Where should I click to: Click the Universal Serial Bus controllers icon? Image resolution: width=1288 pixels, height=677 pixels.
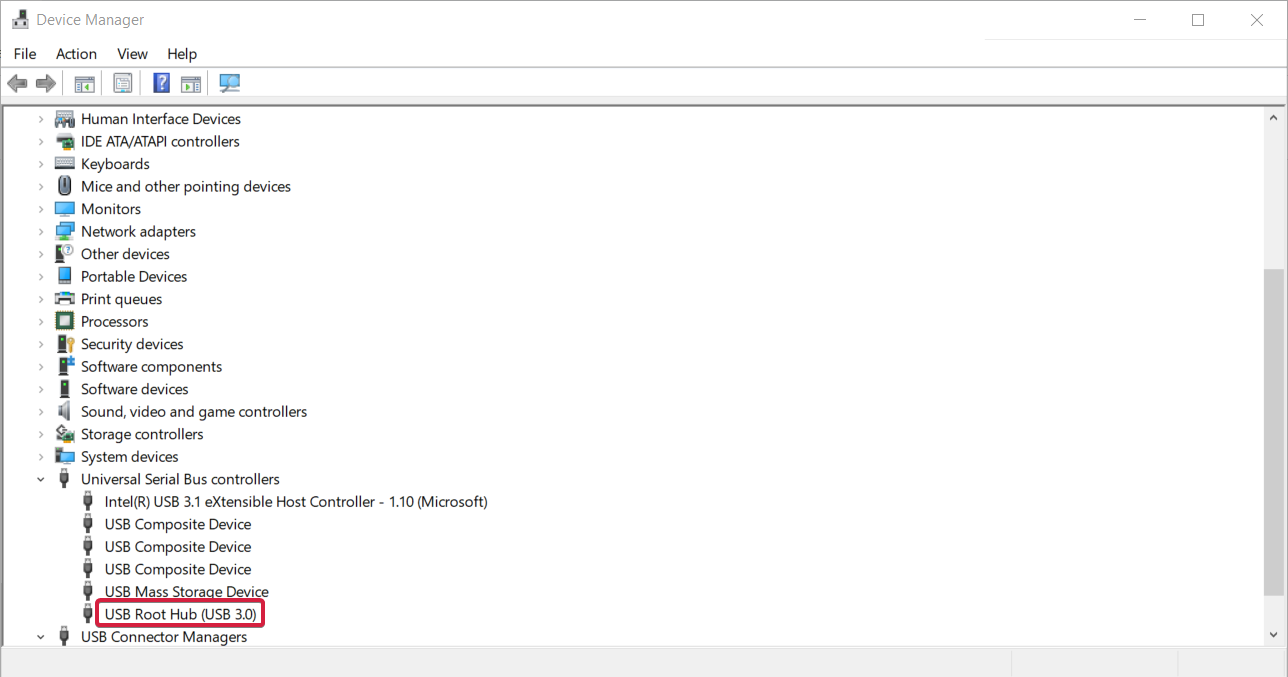(x=65, y=479)
